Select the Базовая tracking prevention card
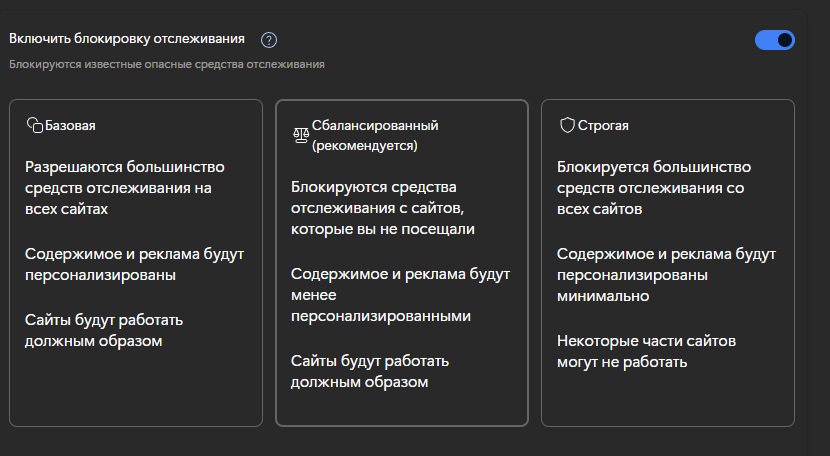The width and height of the screenshot is (830, 456). pyautogui.click(x=136, y=263)
